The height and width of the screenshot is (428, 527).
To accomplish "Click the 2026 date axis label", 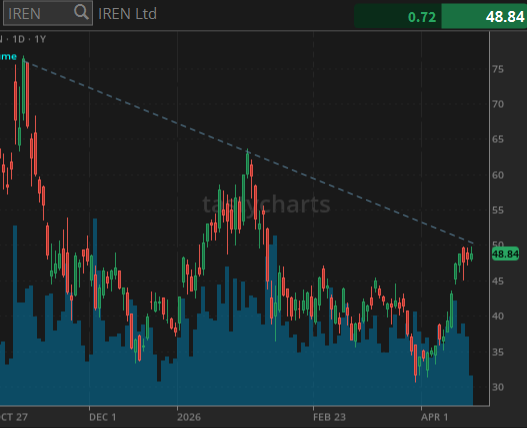I will (189, 417).
